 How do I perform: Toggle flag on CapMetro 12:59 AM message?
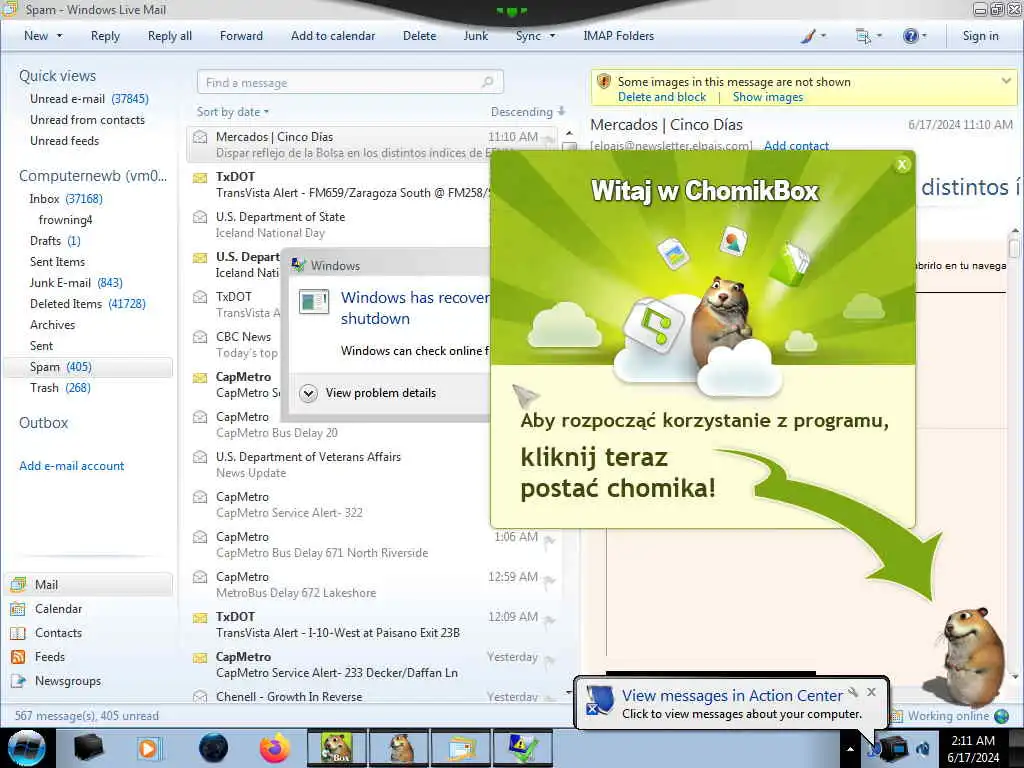pos(549,580)
